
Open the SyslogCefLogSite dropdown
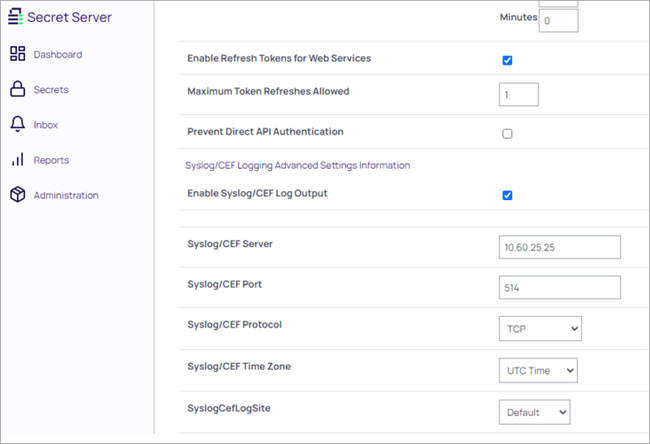click(534, 412)
